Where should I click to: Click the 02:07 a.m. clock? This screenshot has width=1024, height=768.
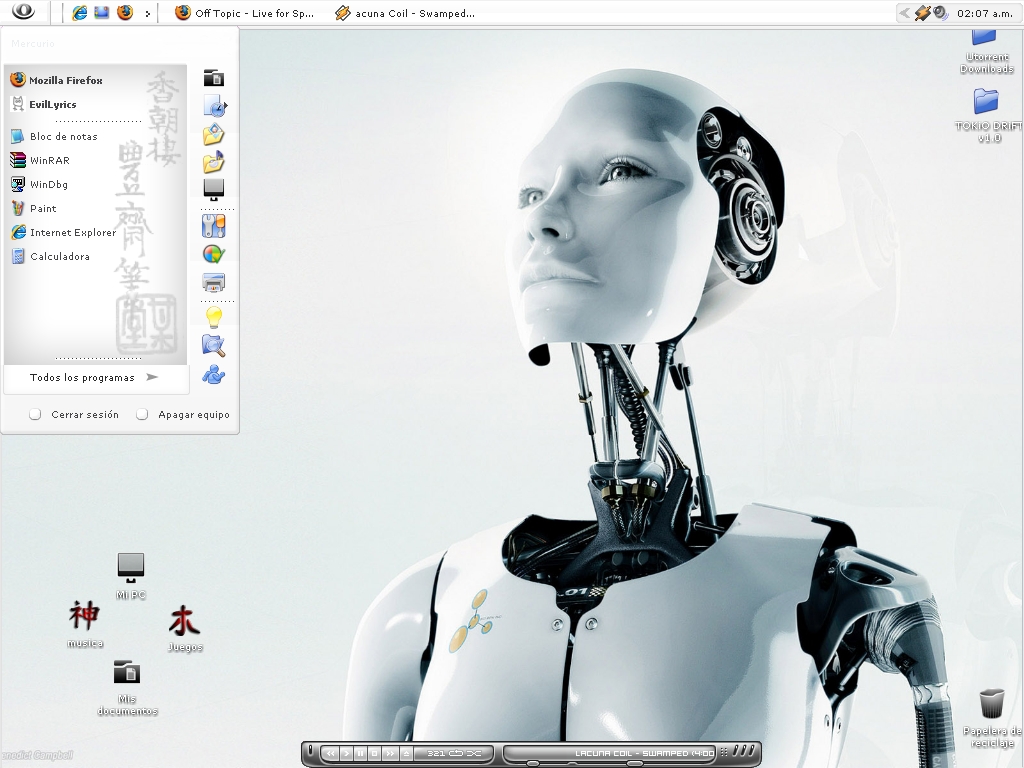point(985,13)
